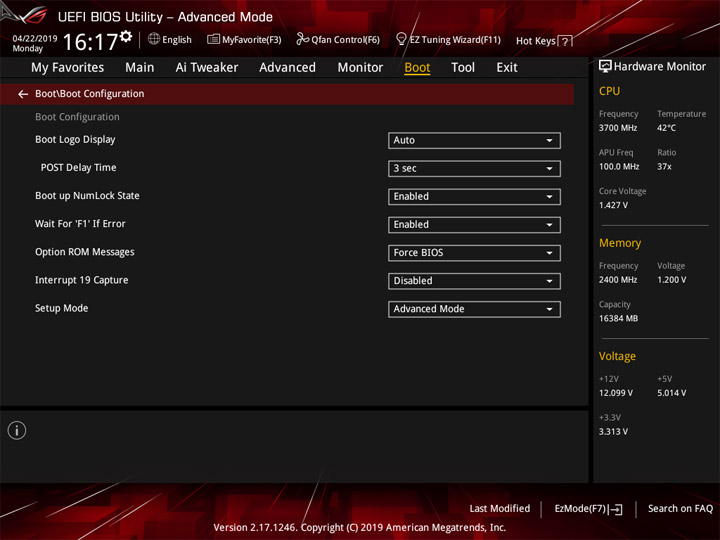Click the memory voltage value 1.200 V

(672, 280)
